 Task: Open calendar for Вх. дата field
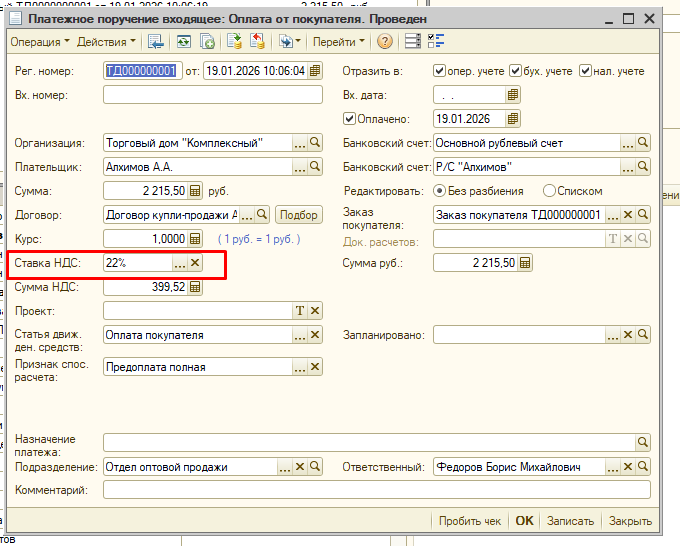tap(513, 95)
